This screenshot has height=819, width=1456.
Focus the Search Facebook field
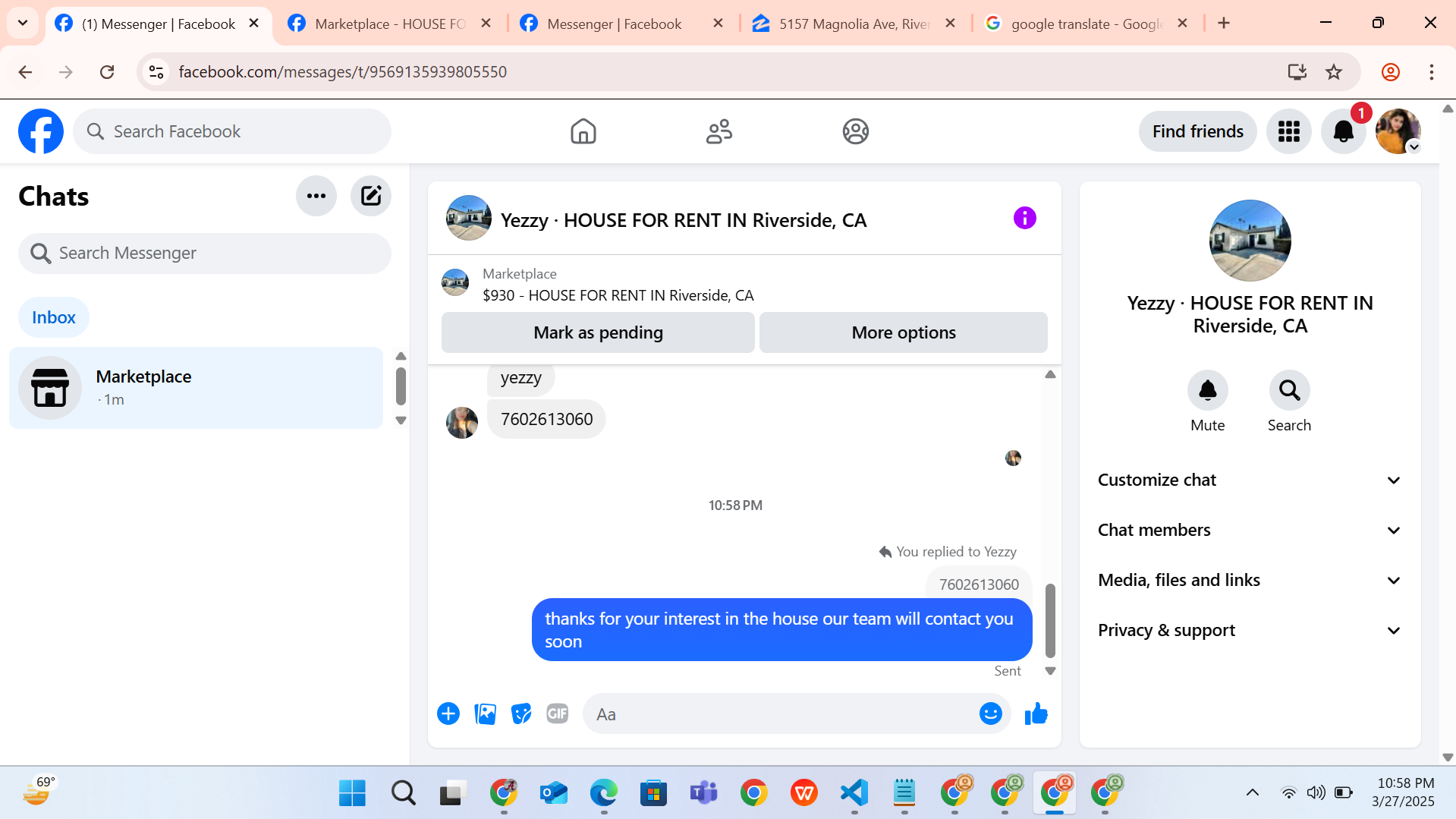click(x=232, y=131)
